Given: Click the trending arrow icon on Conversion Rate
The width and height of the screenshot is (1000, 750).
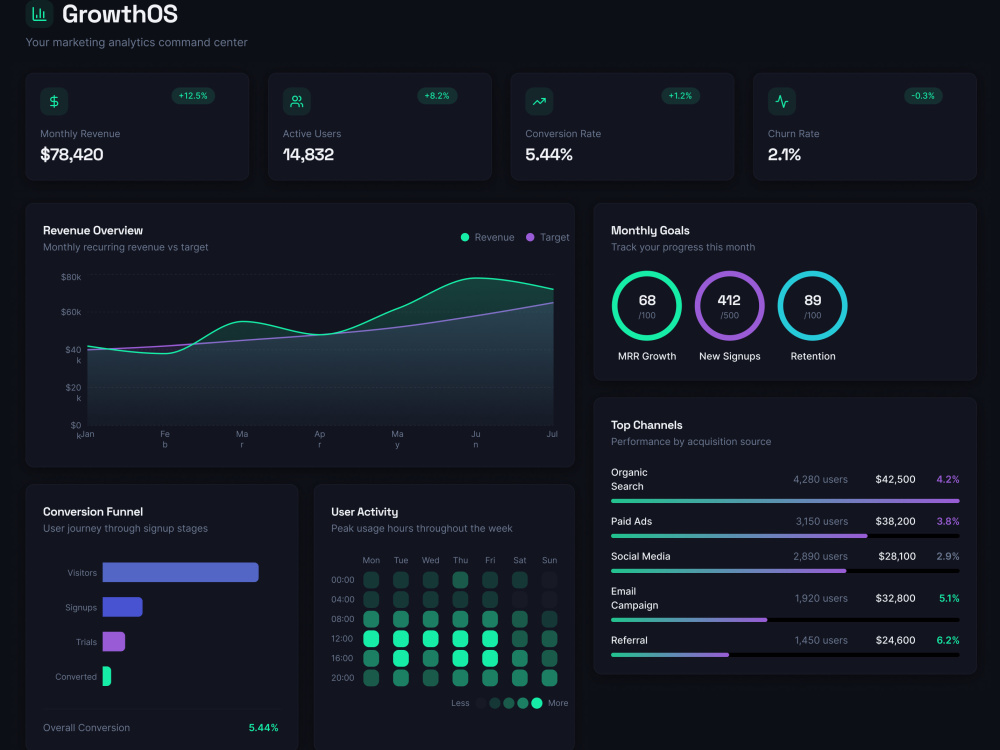Looking at the screenshot, I should pos(539,101).
